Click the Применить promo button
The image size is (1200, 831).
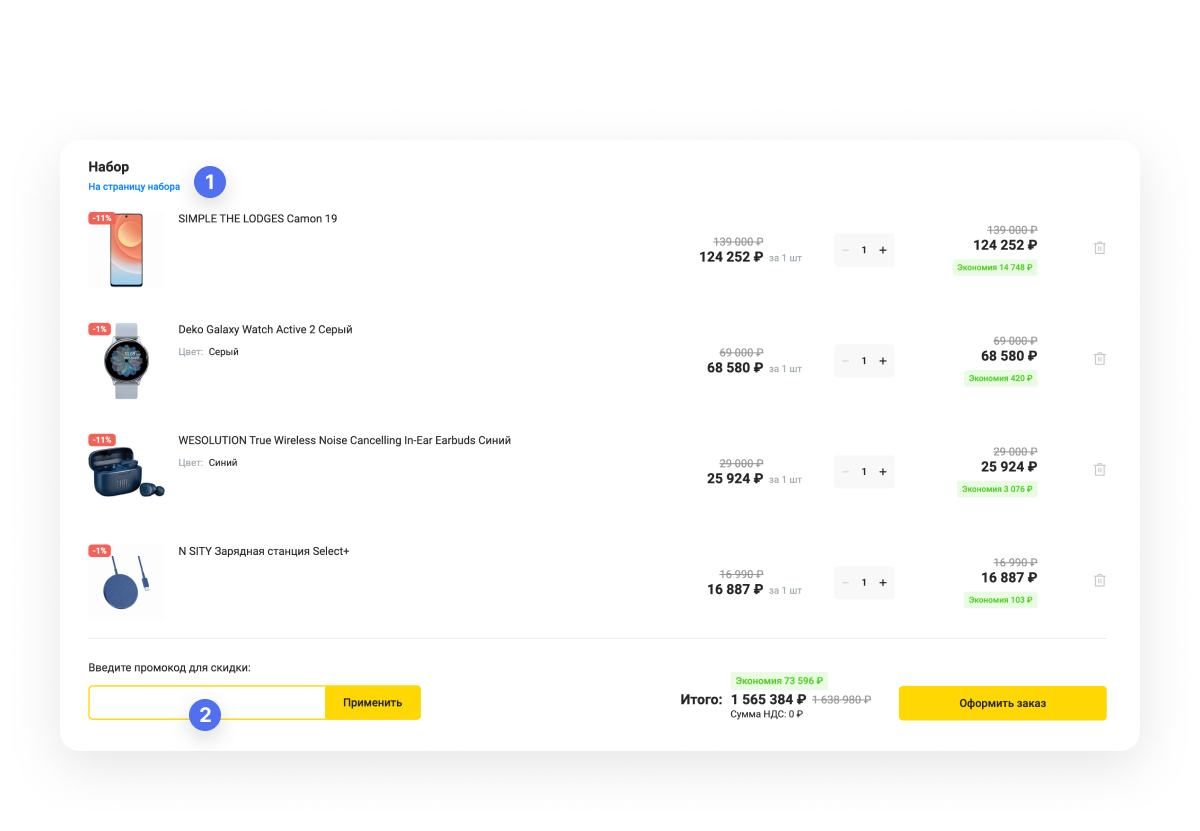click(x=373, y=703)
